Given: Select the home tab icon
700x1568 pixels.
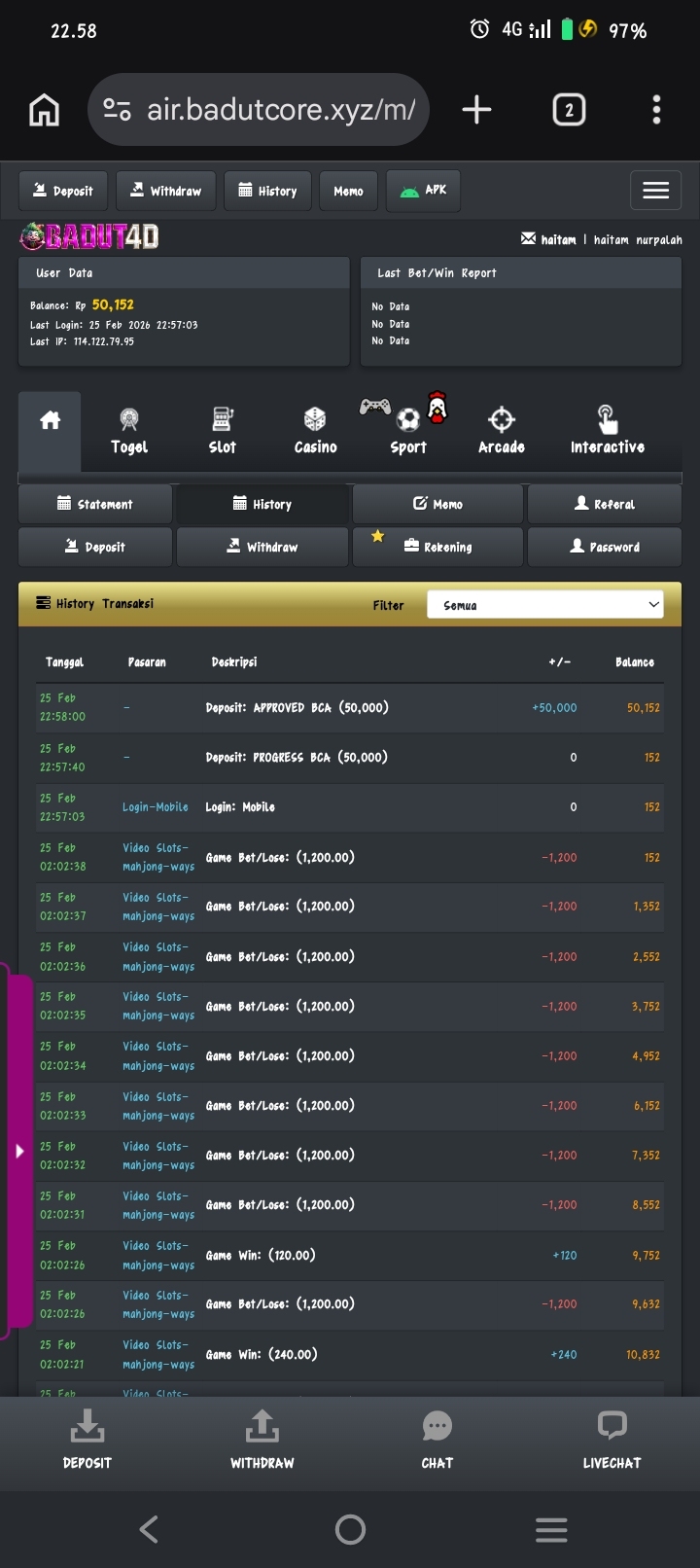Looking at the screenshot, I should [x=51, y=421].
